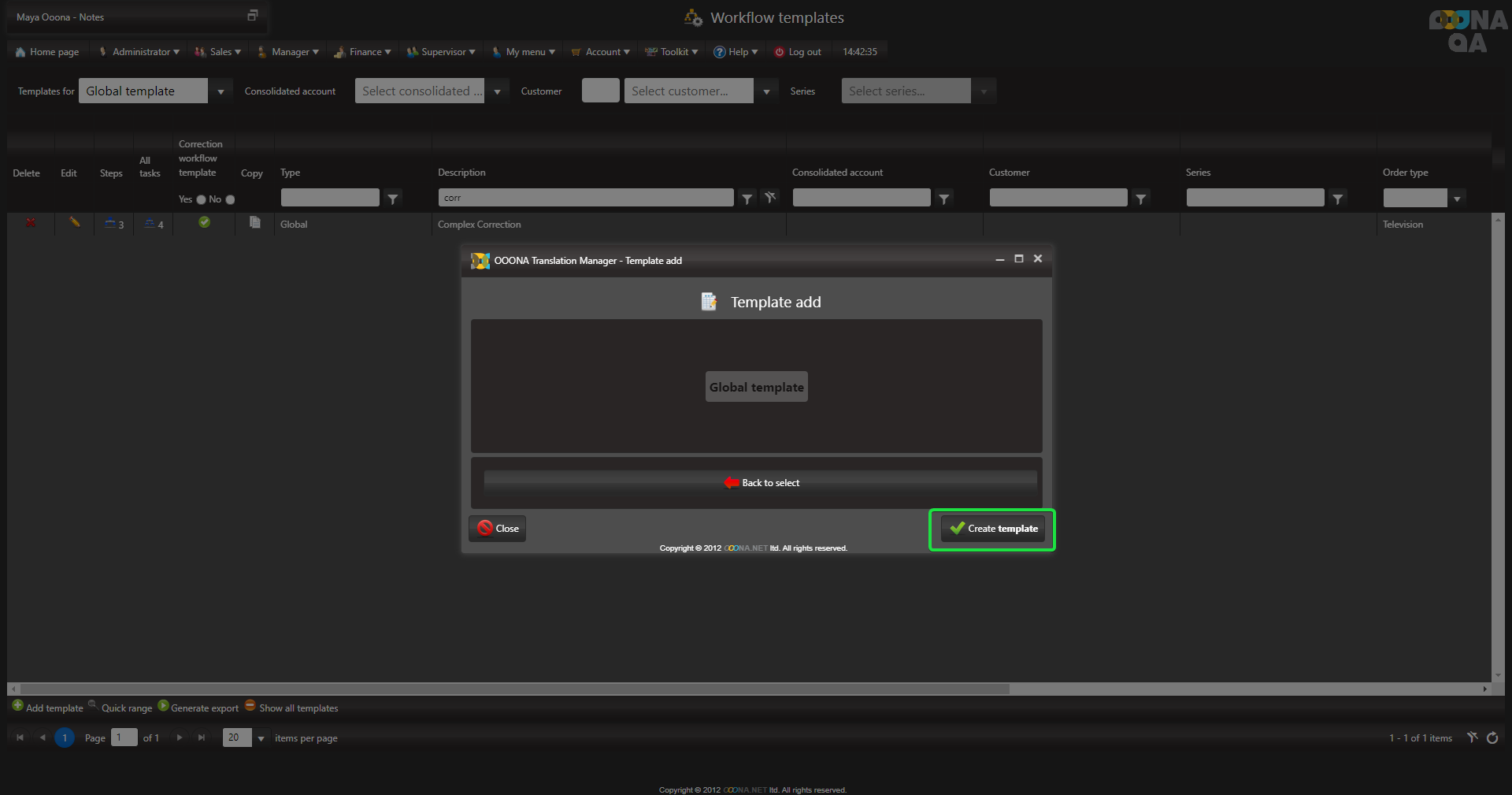This screenshot has height=795, width=1512.
Task: Click the filter icon beside the Description field
Action: [747, 199]
